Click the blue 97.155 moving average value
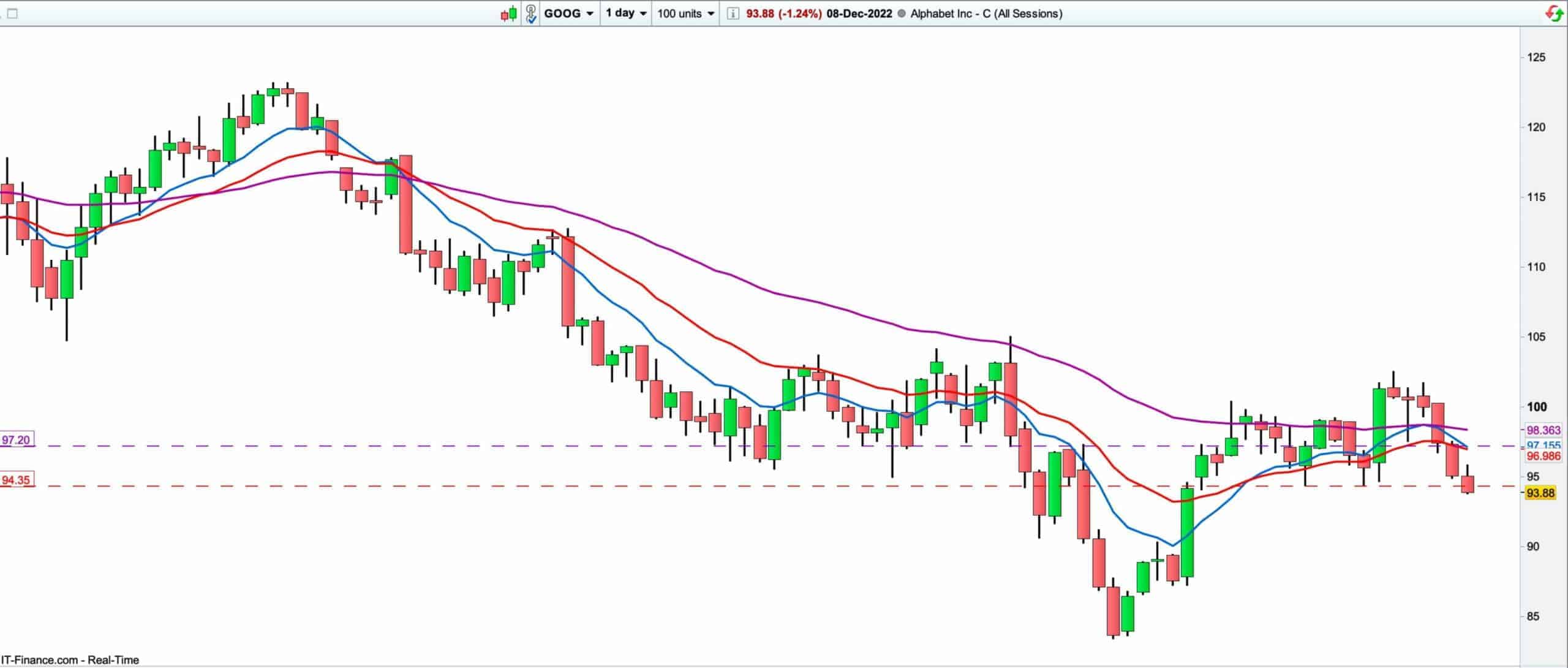Screen dimensions: 1568x668 [x=1543, y=445]
